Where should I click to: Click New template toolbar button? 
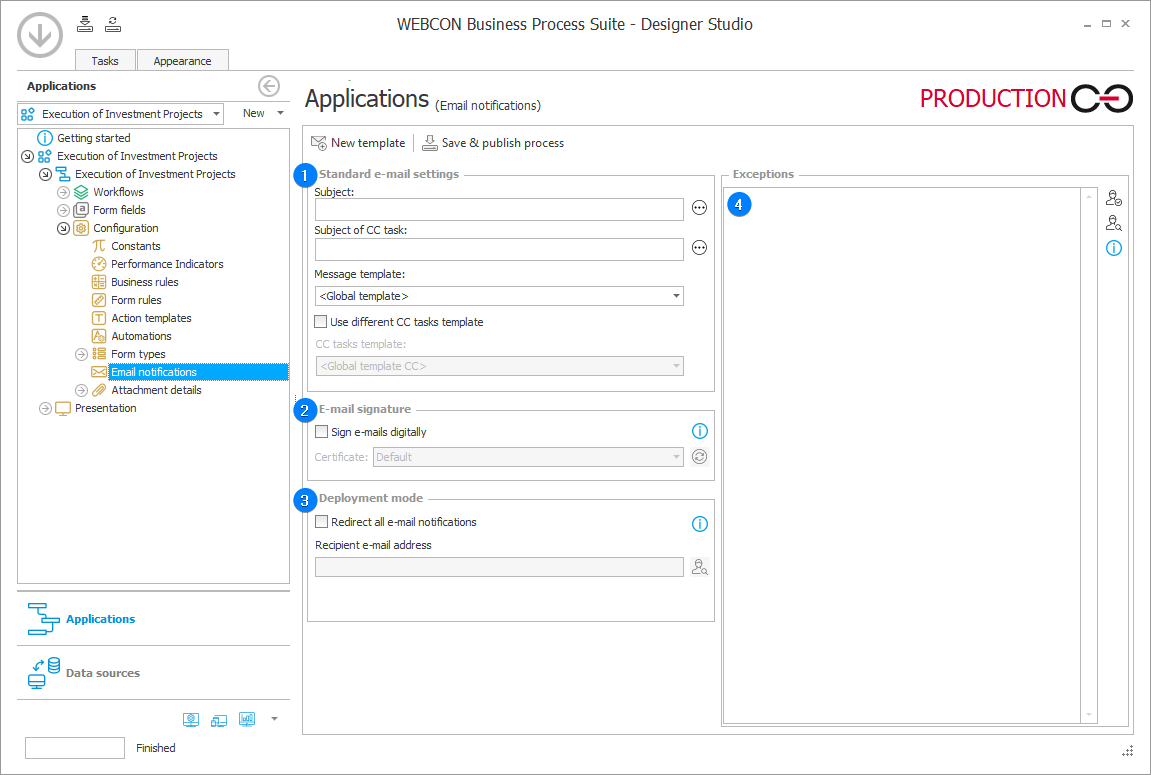(x=358, y=143)
